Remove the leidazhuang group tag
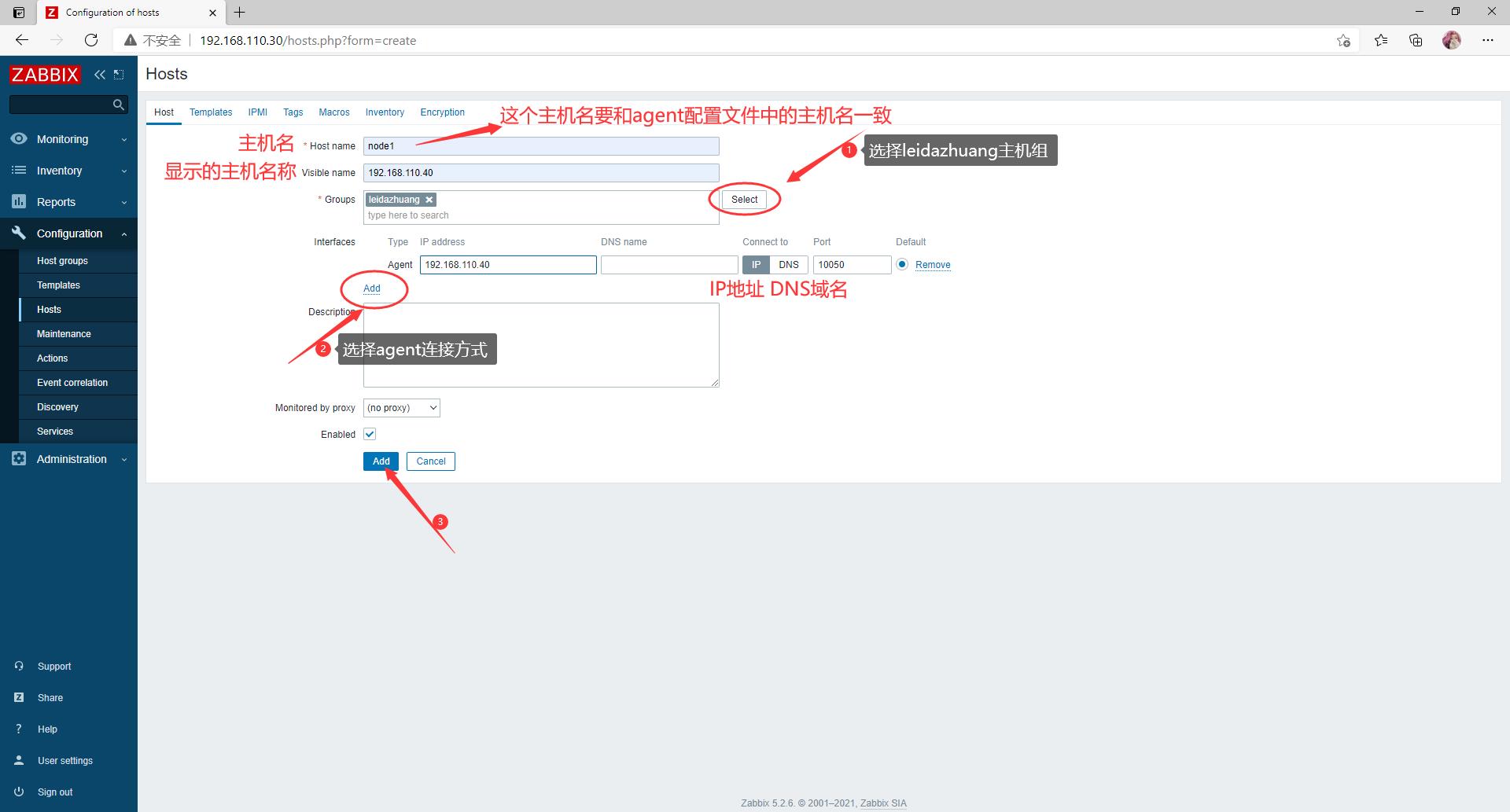 pyautogui.click(x=429, y=200)
